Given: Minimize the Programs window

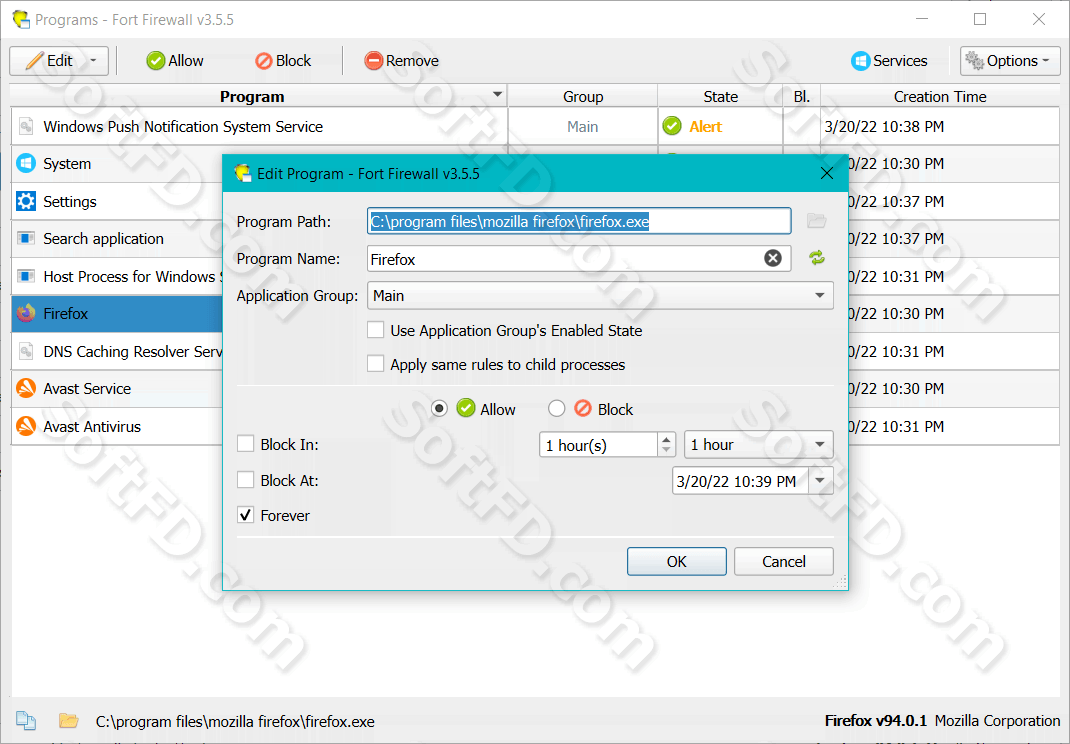Looking at the screenshot, I should click(922, 19).
